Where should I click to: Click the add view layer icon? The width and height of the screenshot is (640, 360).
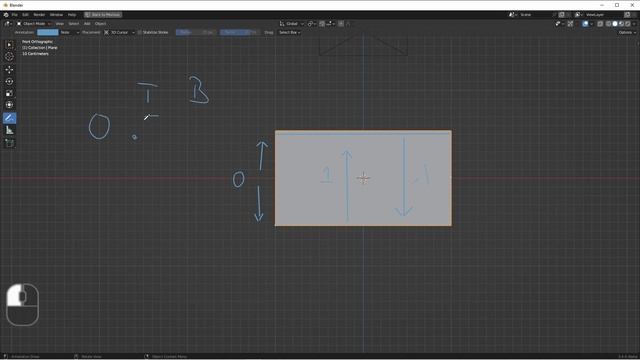[627, 15]
